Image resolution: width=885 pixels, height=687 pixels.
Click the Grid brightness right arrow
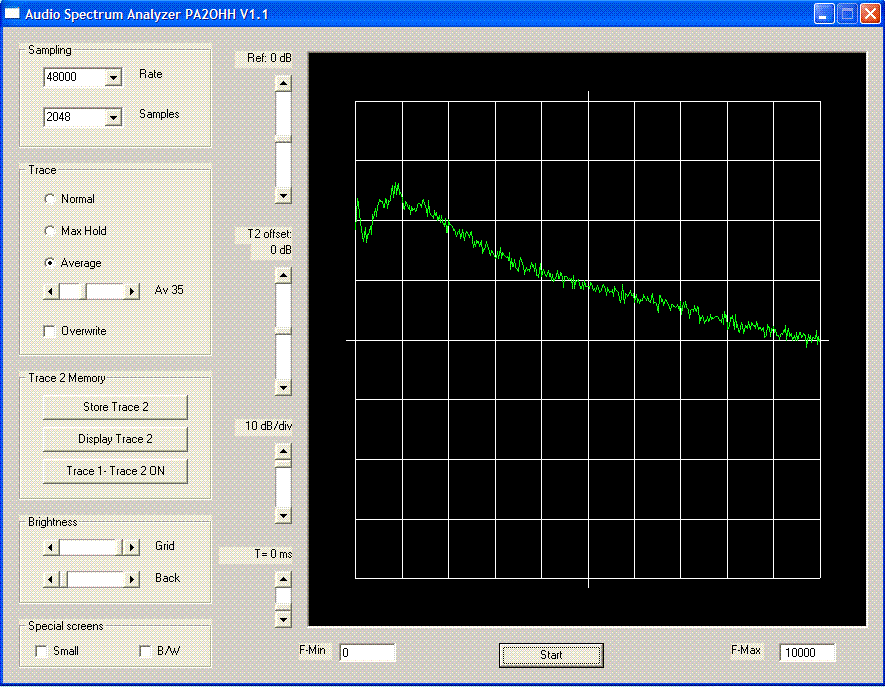pos(131,547)
